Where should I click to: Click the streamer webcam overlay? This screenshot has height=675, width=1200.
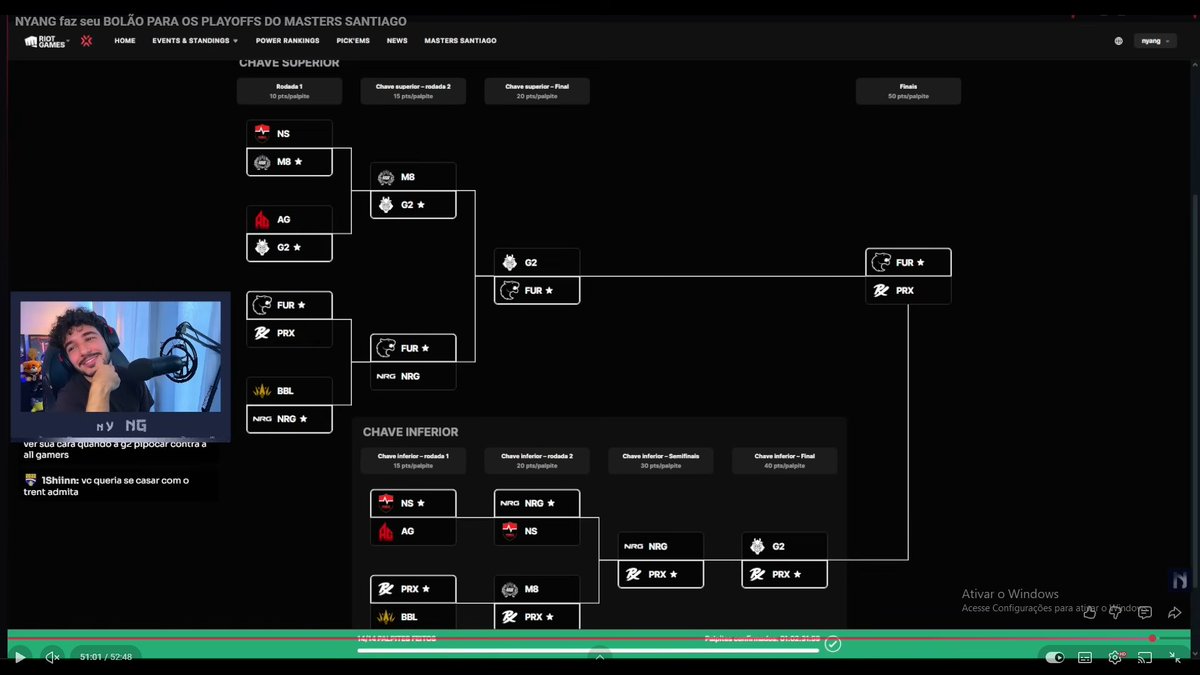[120, 366]
